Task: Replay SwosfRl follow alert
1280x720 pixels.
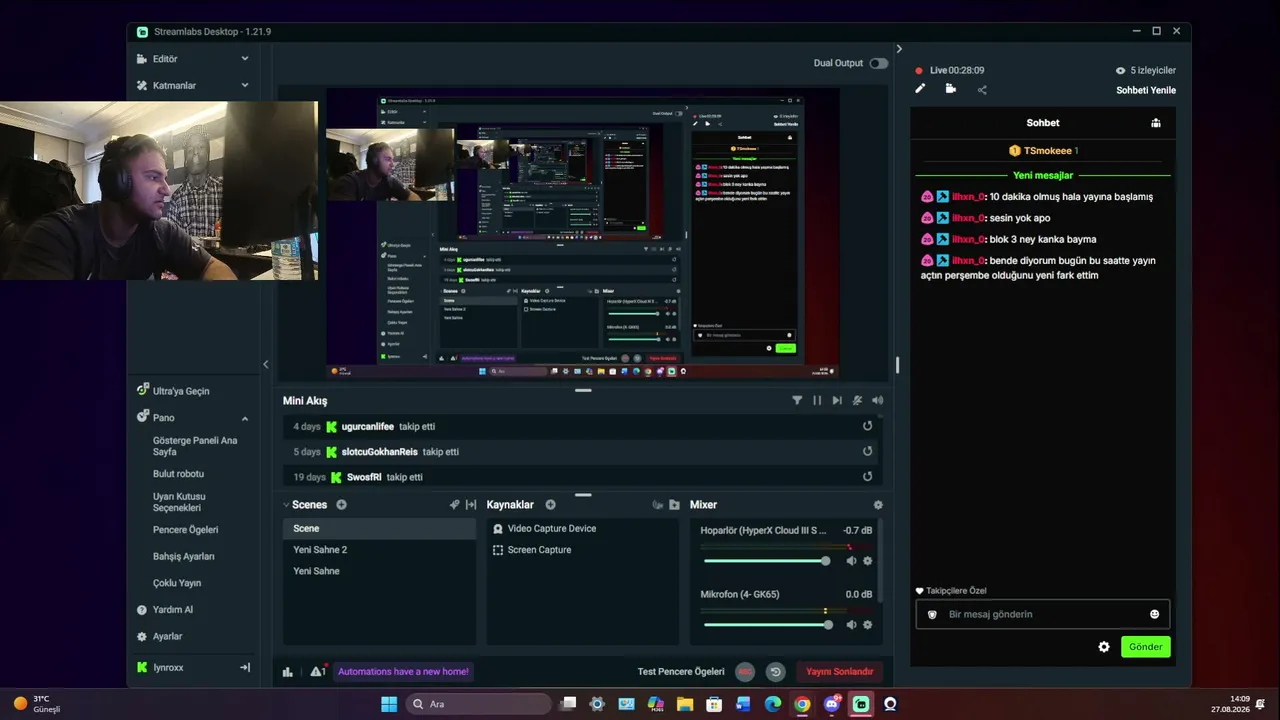Action: click(x=867, y=477)
